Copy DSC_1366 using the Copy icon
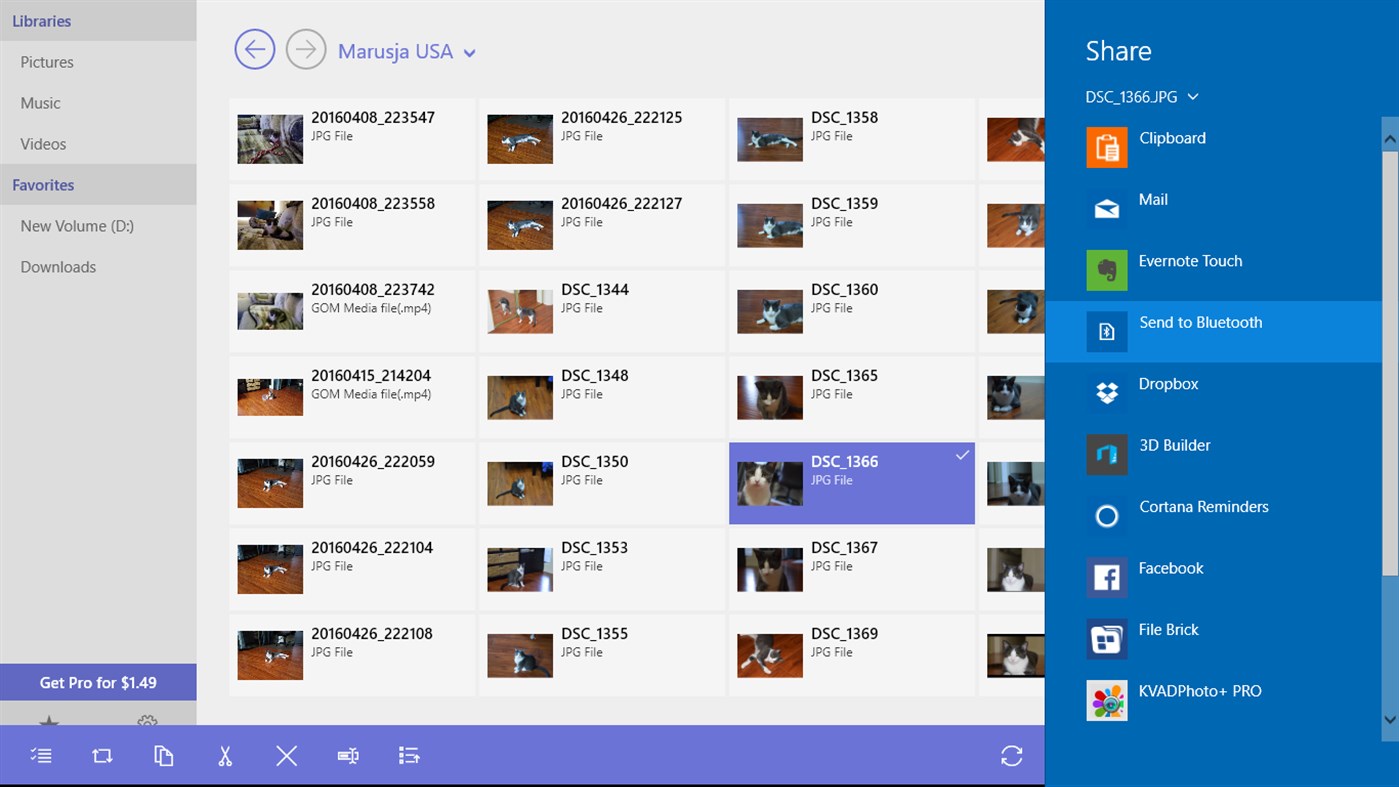 163,755
